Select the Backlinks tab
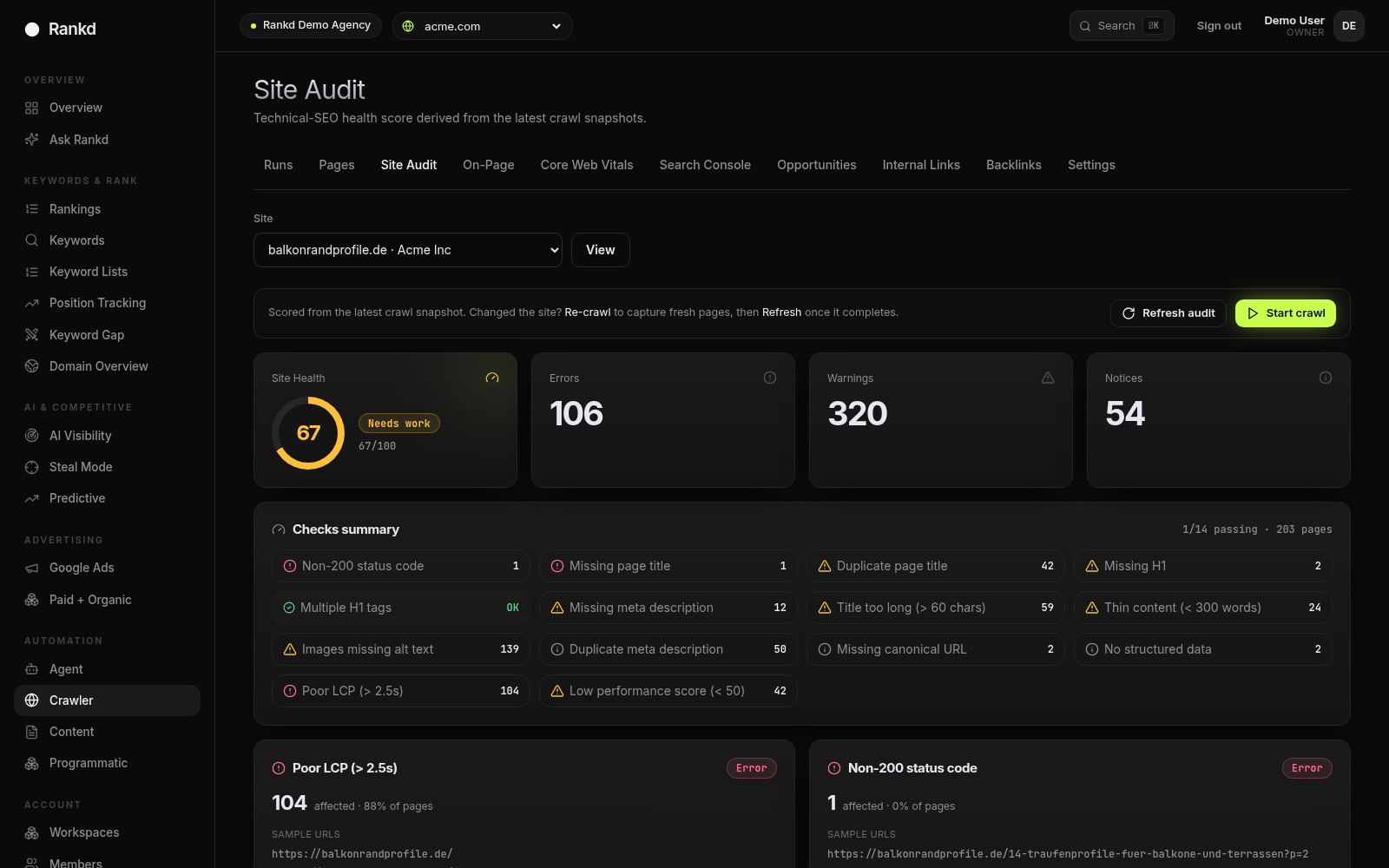This screenshot has width=1389, height=868. pos(1014,165)
